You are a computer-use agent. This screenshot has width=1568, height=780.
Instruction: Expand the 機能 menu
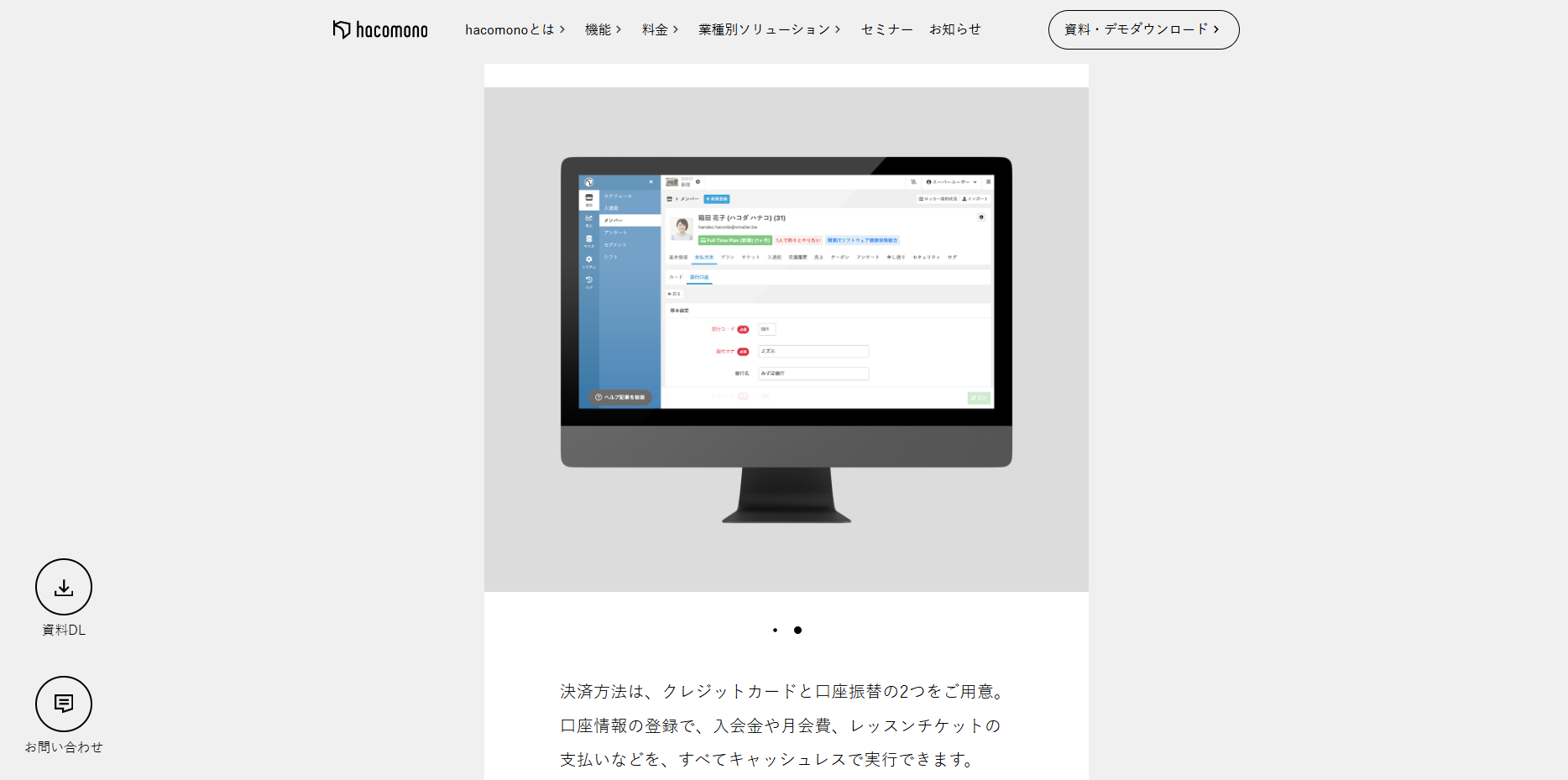[604, 29]
